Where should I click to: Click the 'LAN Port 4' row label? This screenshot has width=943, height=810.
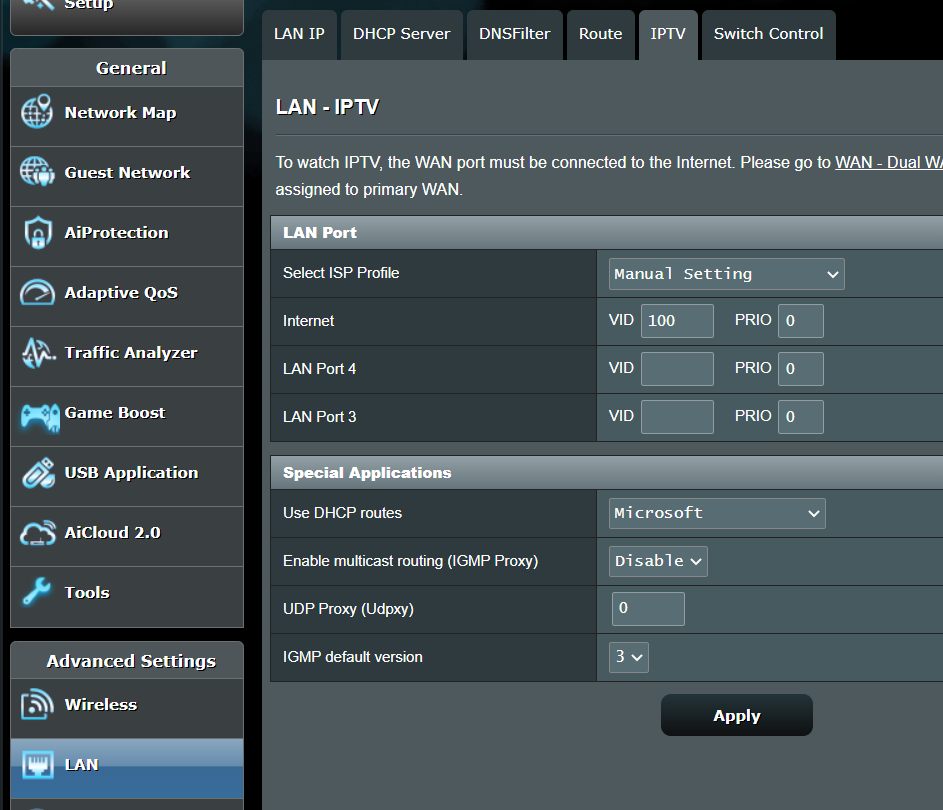point(319,369)
